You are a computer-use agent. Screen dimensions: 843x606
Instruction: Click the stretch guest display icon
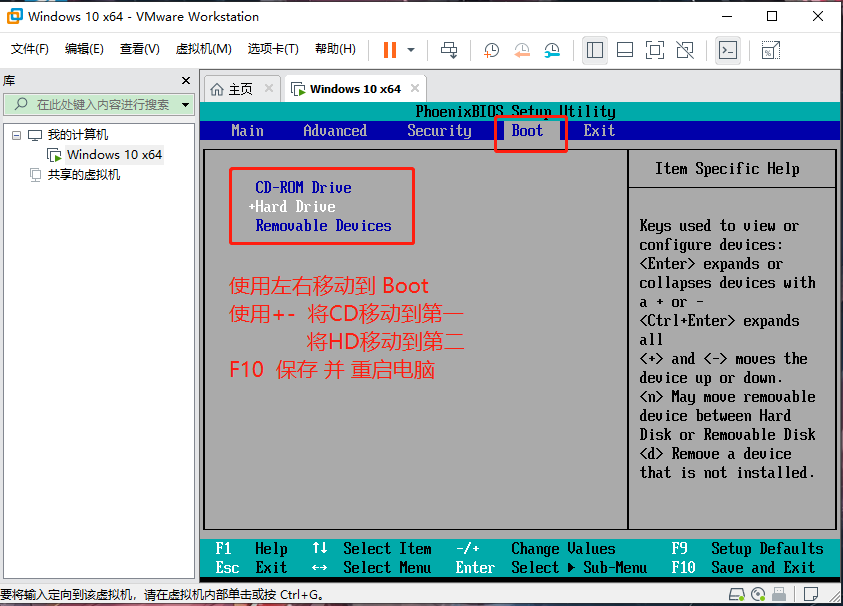[x=770, y=50]
